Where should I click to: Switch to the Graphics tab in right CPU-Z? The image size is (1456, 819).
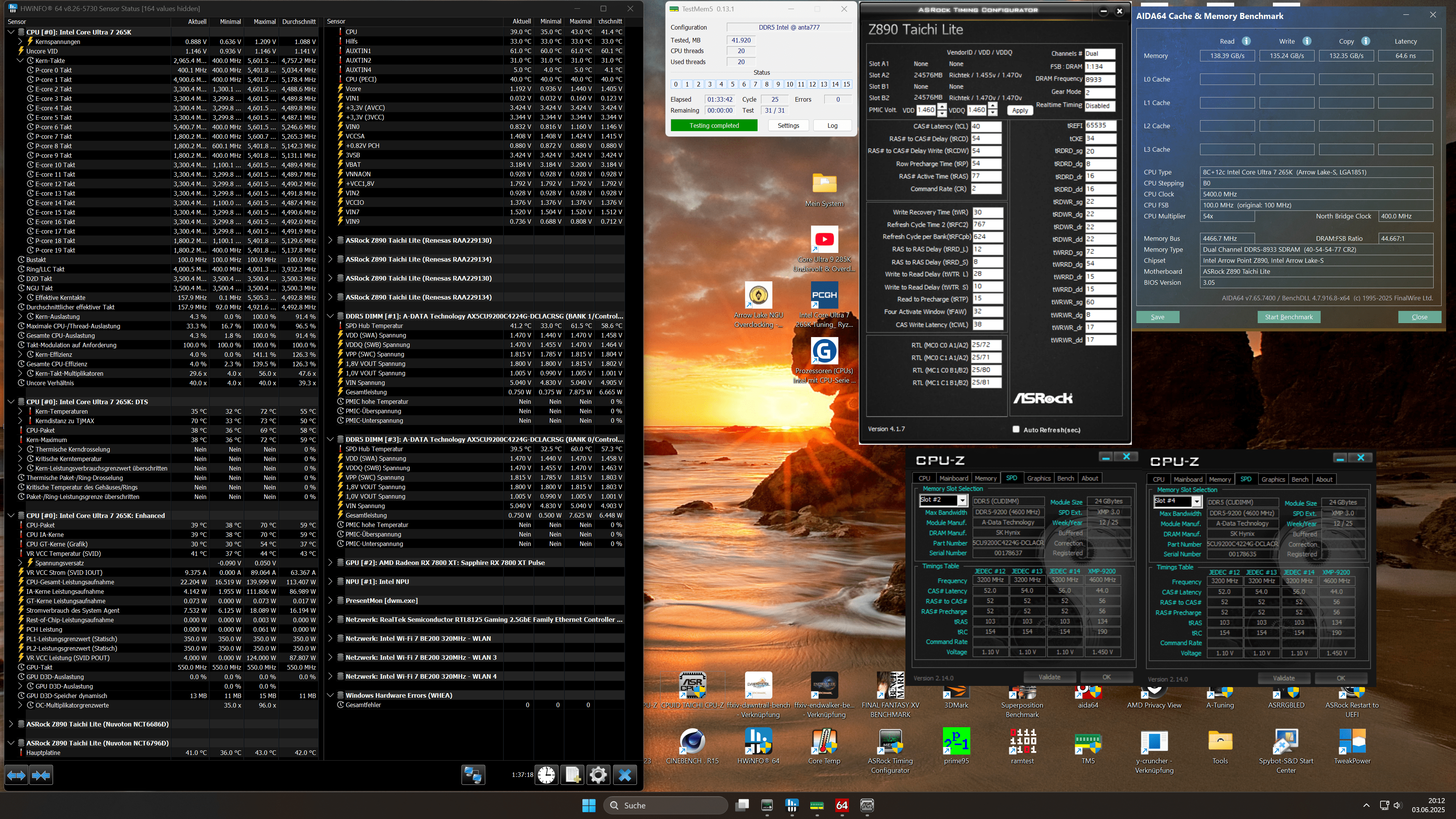1273,479
